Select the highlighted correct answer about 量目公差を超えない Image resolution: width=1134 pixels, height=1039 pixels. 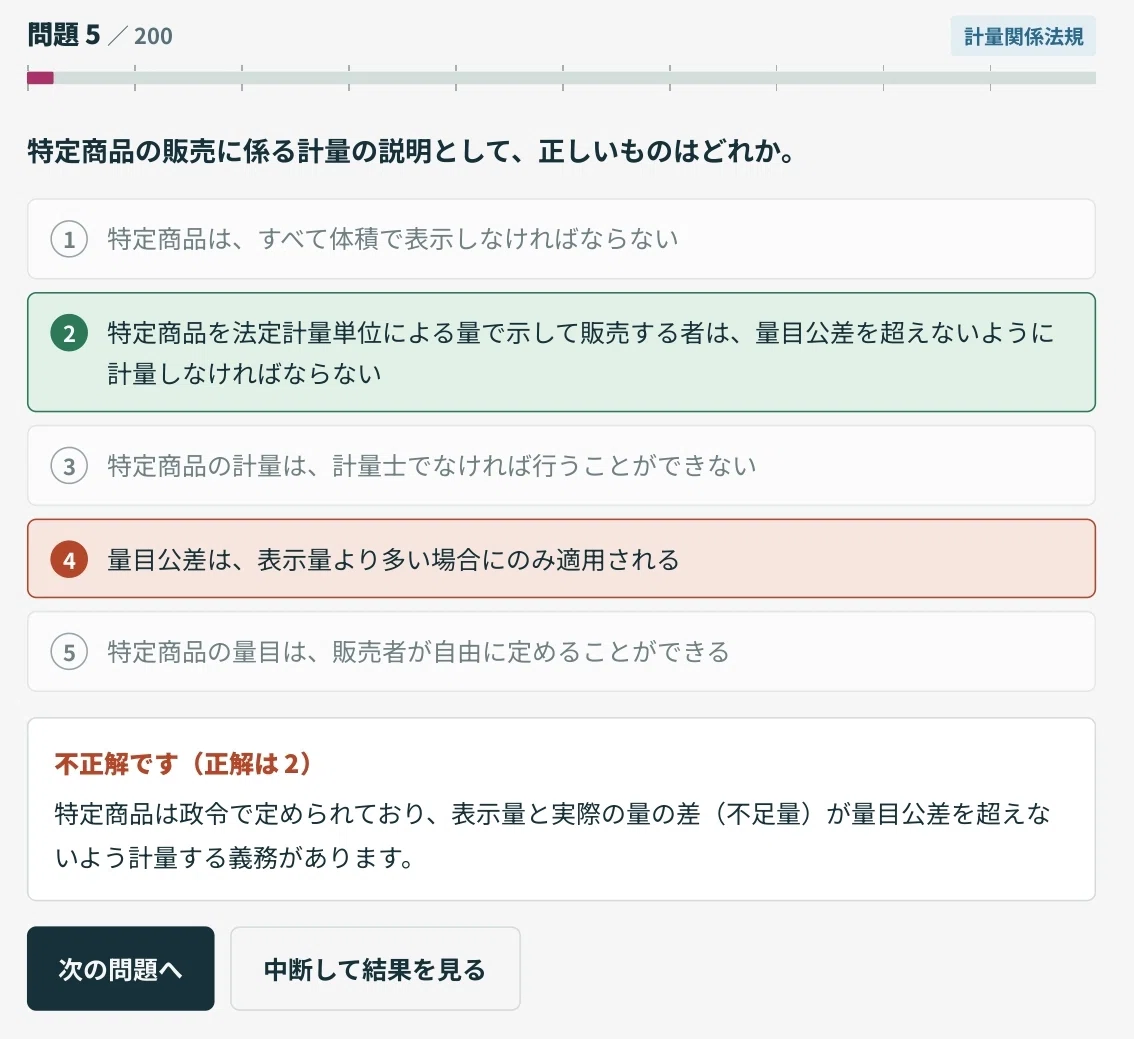click(561, 352)
